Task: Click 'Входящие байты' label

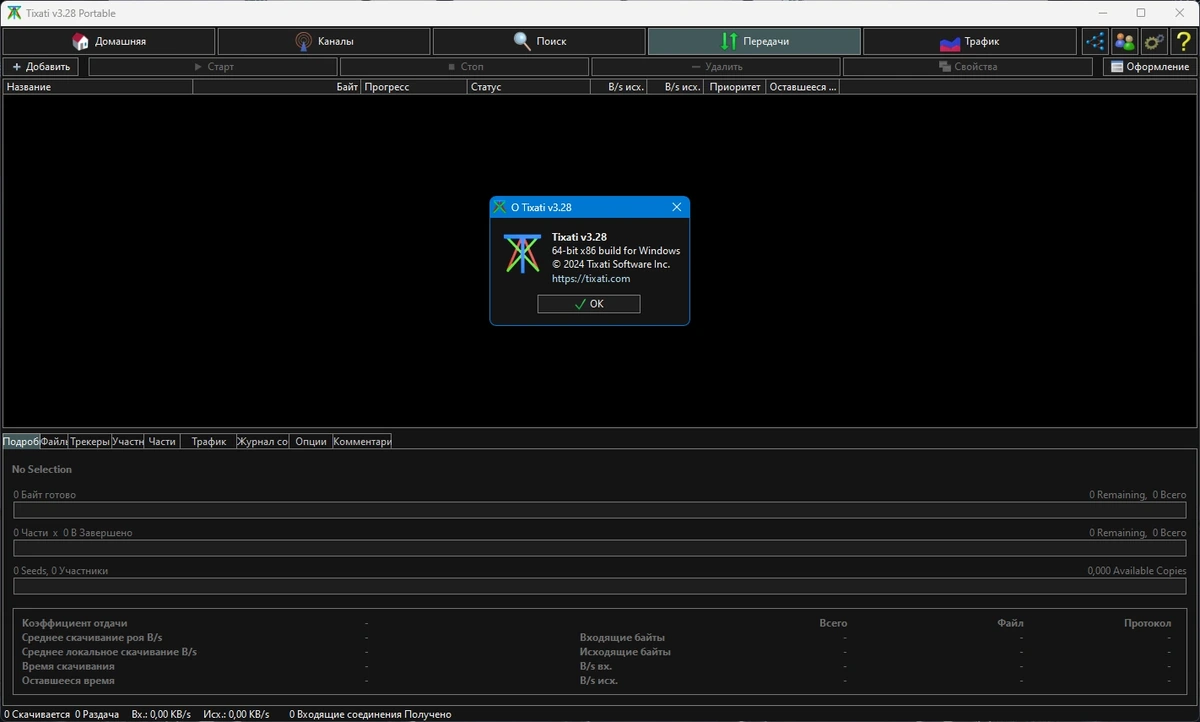Action: tap(622, 637)
